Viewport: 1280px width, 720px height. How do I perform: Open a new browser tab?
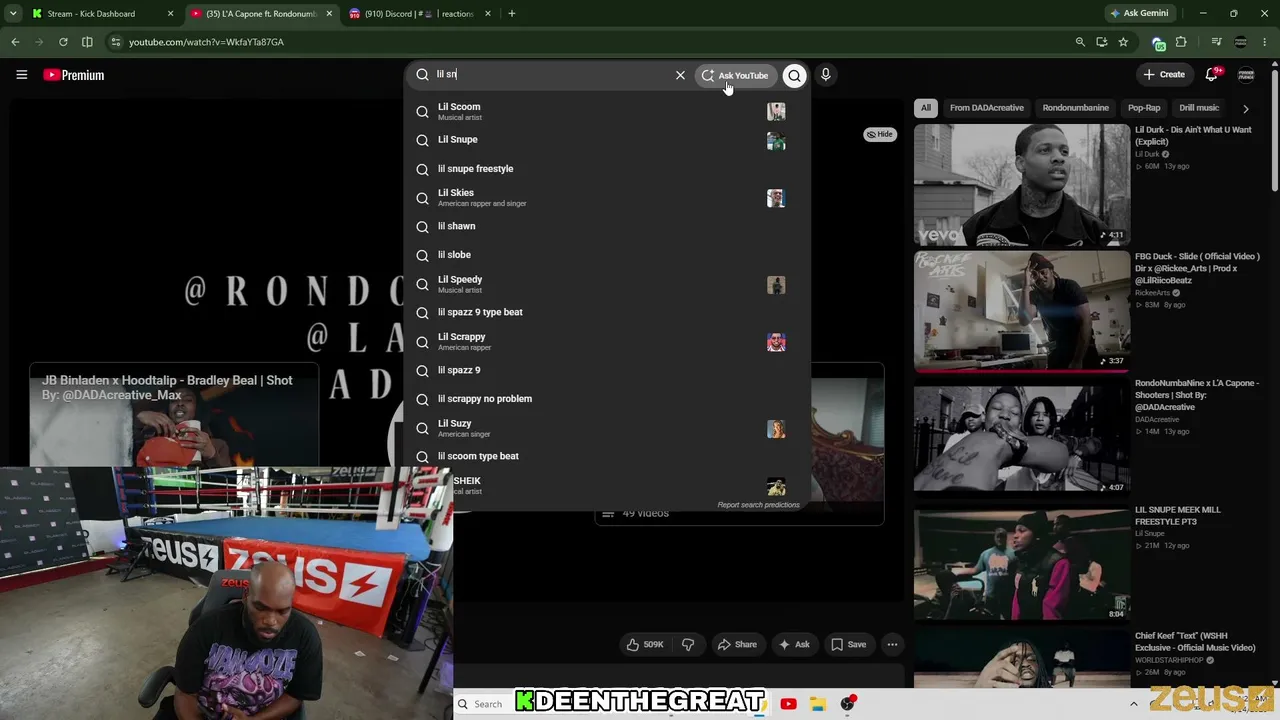click(x=511, y=14)
